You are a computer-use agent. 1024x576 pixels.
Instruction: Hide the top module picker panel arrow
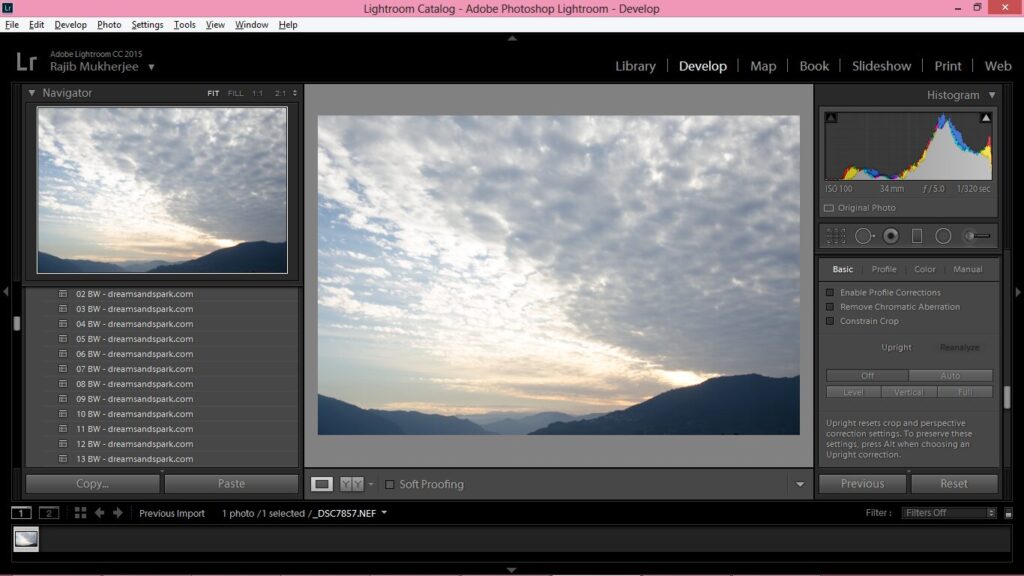512,39
